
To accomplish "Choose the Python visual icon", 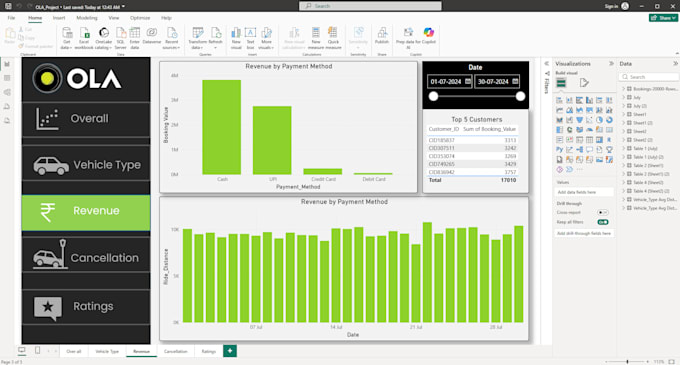I will pyautogui.click(x=559, y=150).
